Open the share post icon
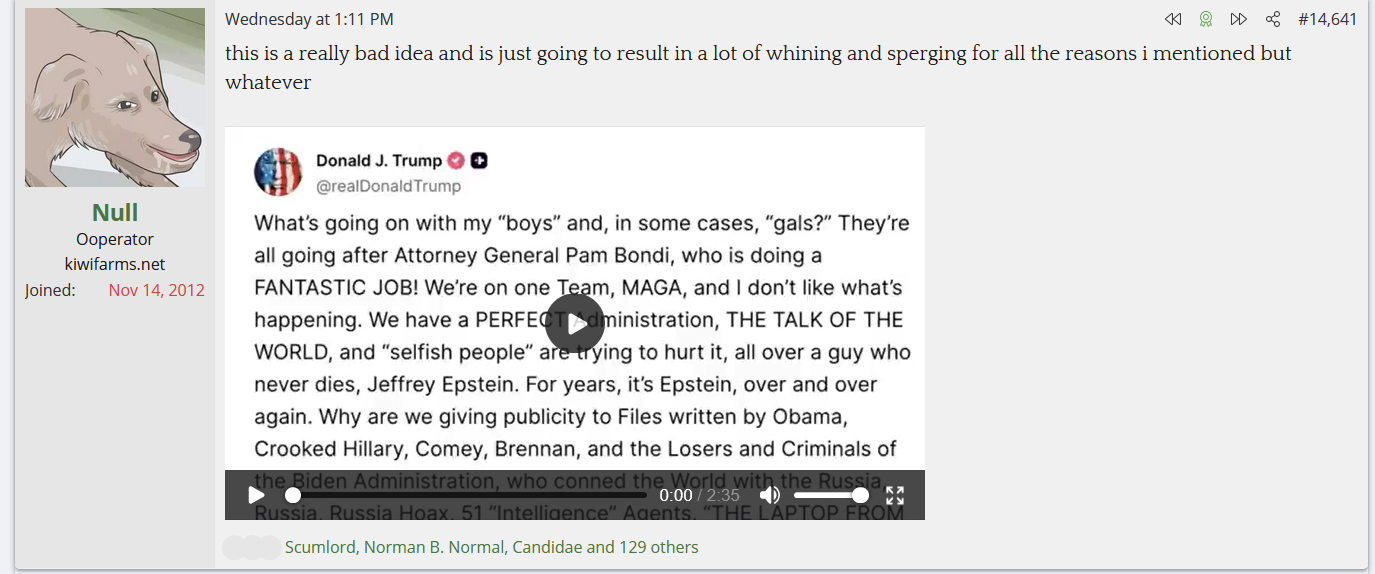This screenshot has width=1375, height=574. click(1273, 19)
